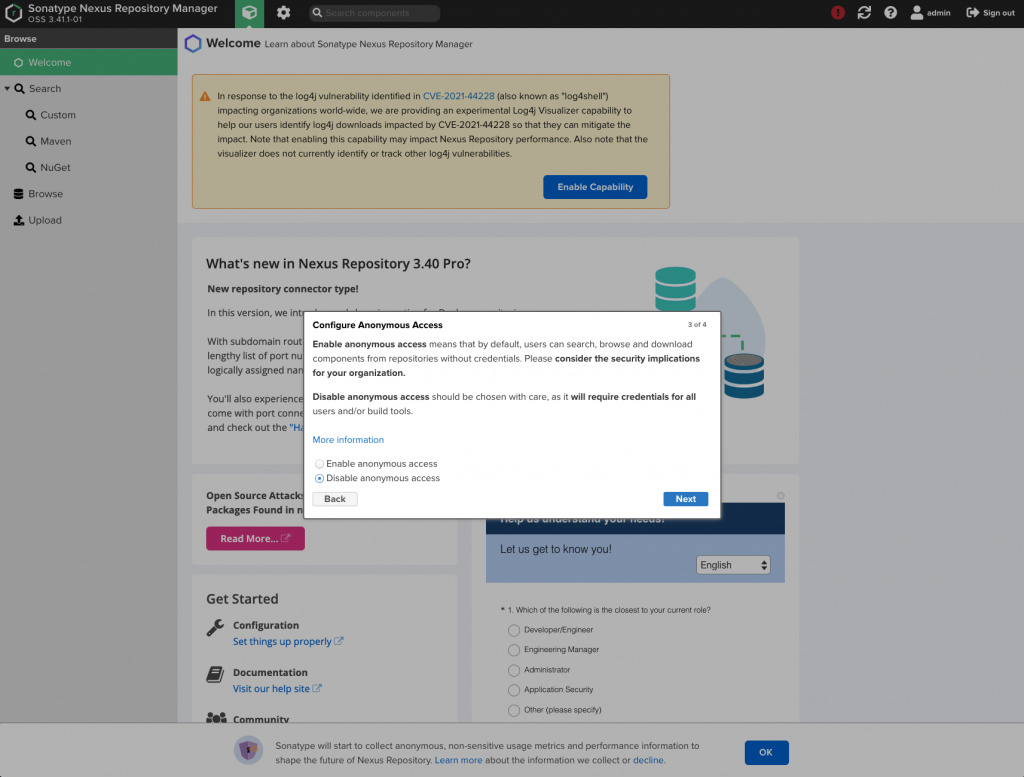Select Administrator role option
1024x777 pixels.
pos(514,670)
